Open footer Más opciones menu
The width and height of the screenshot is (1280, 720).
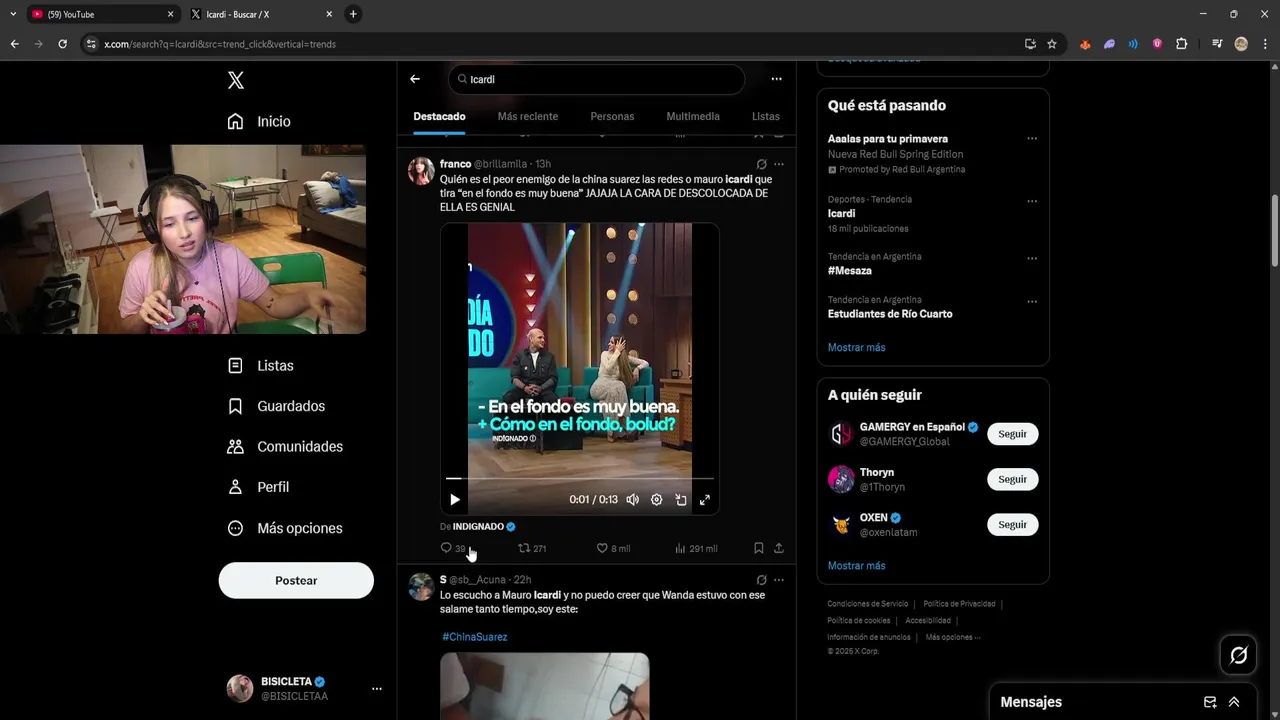click(952, 637)
